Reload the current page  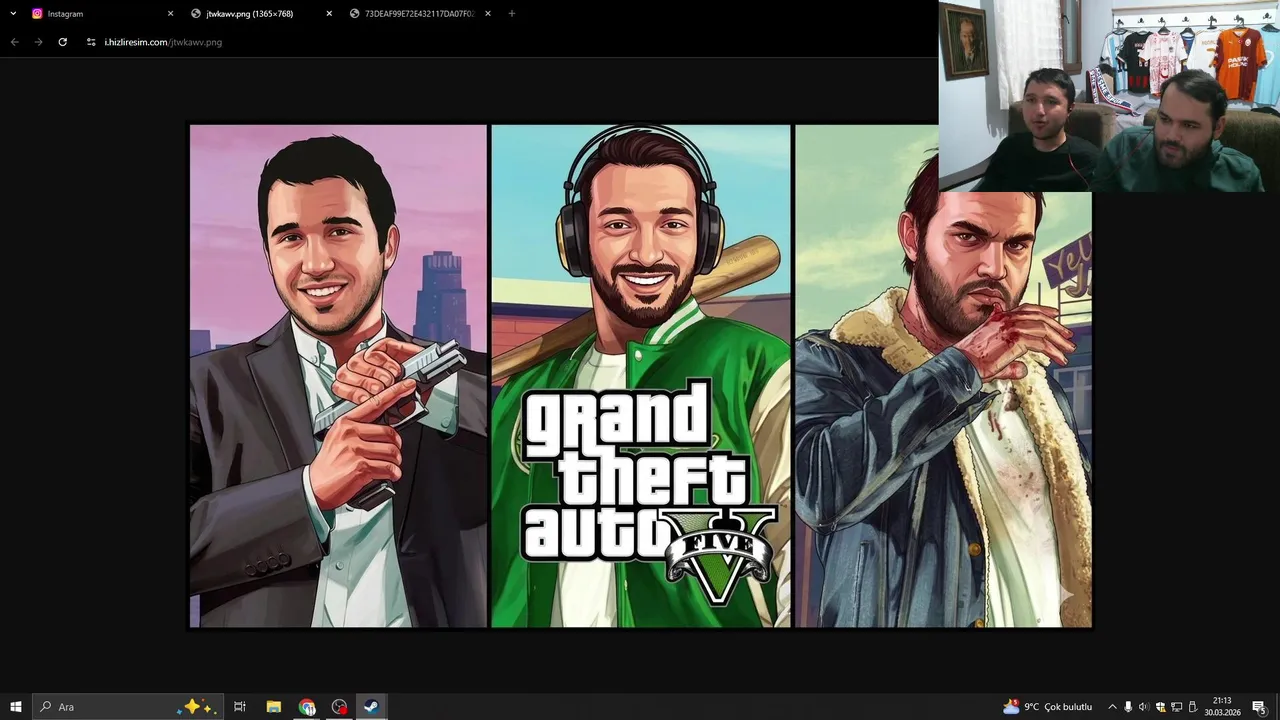[62, 42]
